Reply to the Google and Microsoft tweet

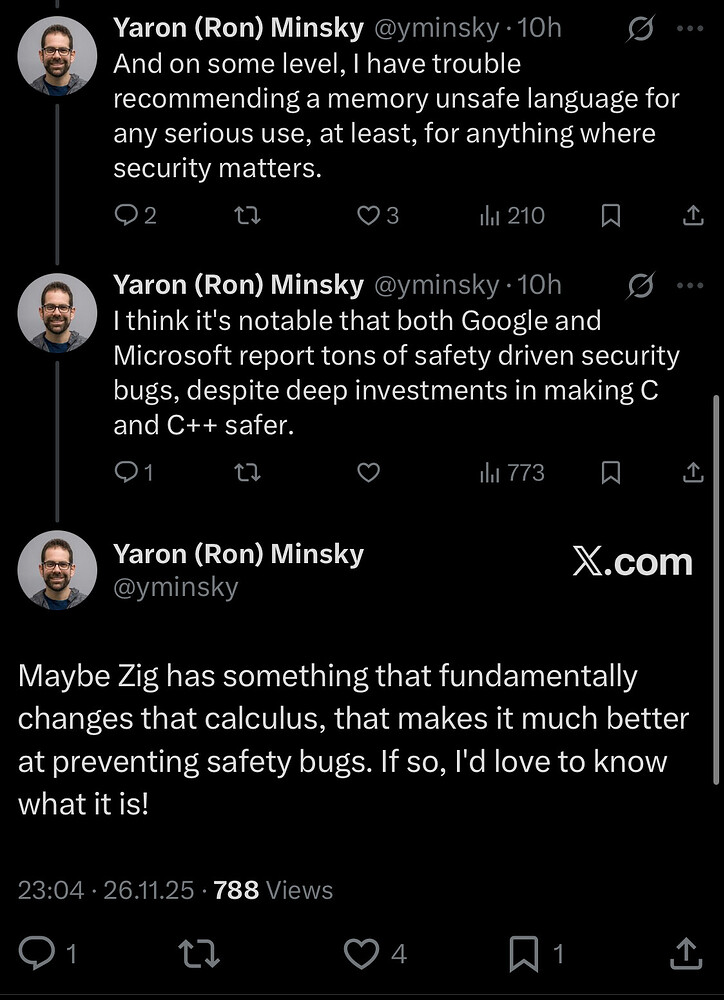coord(126,472)
